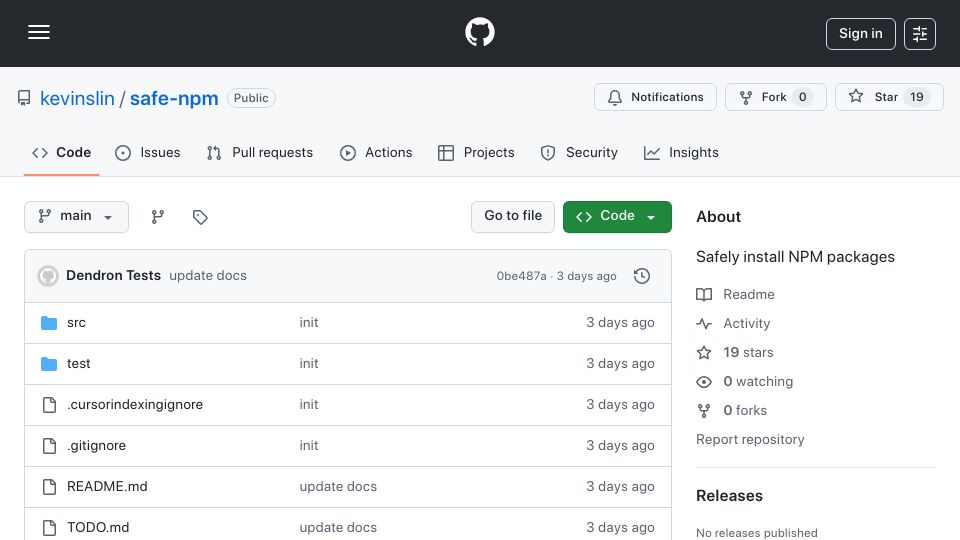Click the .gitignore file icon
Screen dimensions: 960x540
click(49, 446)
